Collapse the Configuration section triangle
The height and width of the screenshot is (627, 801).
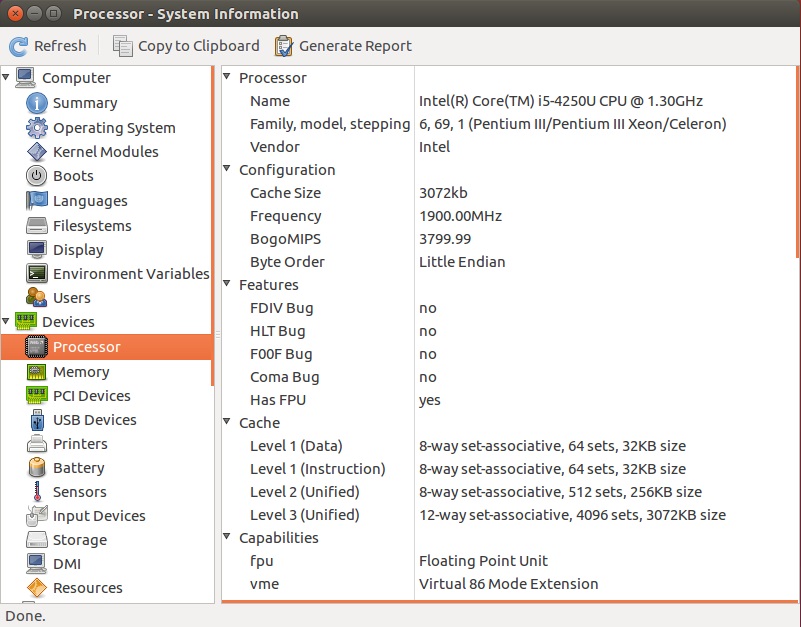pyautogui.click(x=227, y=170)
